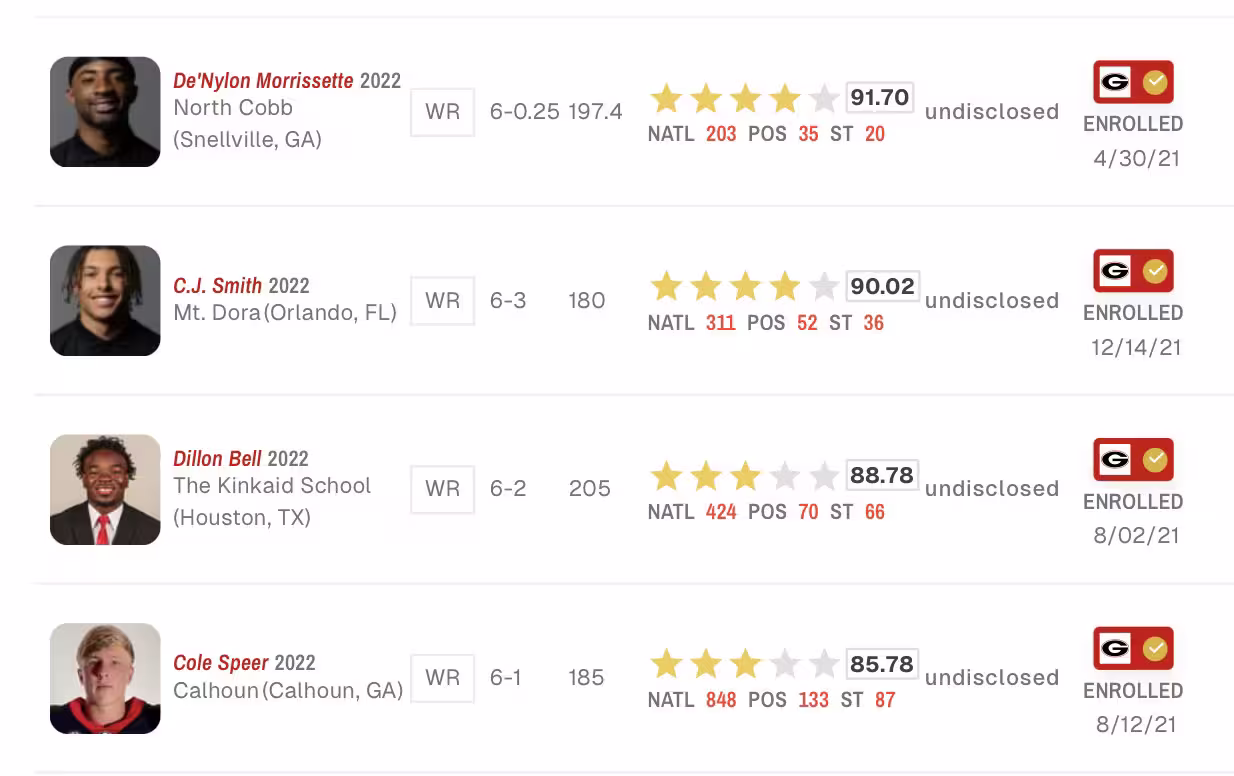Screen dimensions: 1234x776
Task: Click WR position tag for Dillon Bell
Action: (442, 489)
